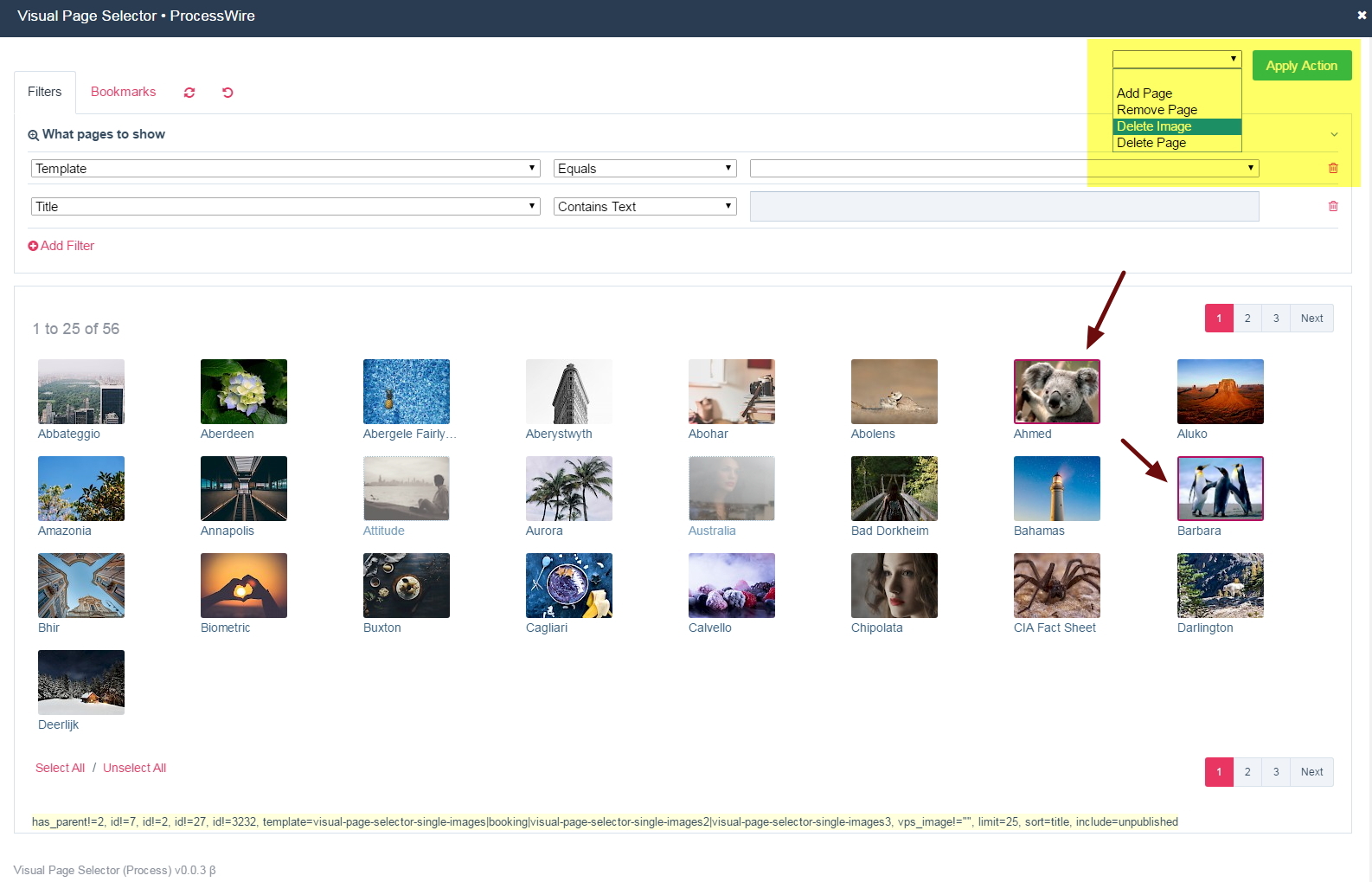Screen dimensions: 1372x882
Task: Go to page 3 in bottom pagination
Action: pyautogui.click(x=1276, y=772)
